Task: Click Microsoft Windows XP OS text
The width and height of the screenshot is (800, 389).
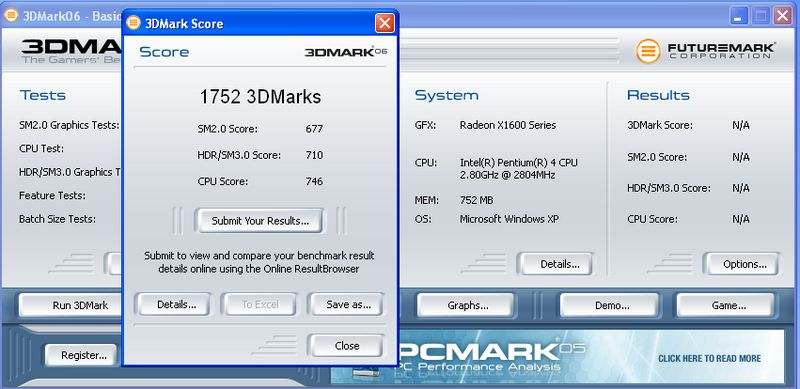Action: tap(509, 219)
